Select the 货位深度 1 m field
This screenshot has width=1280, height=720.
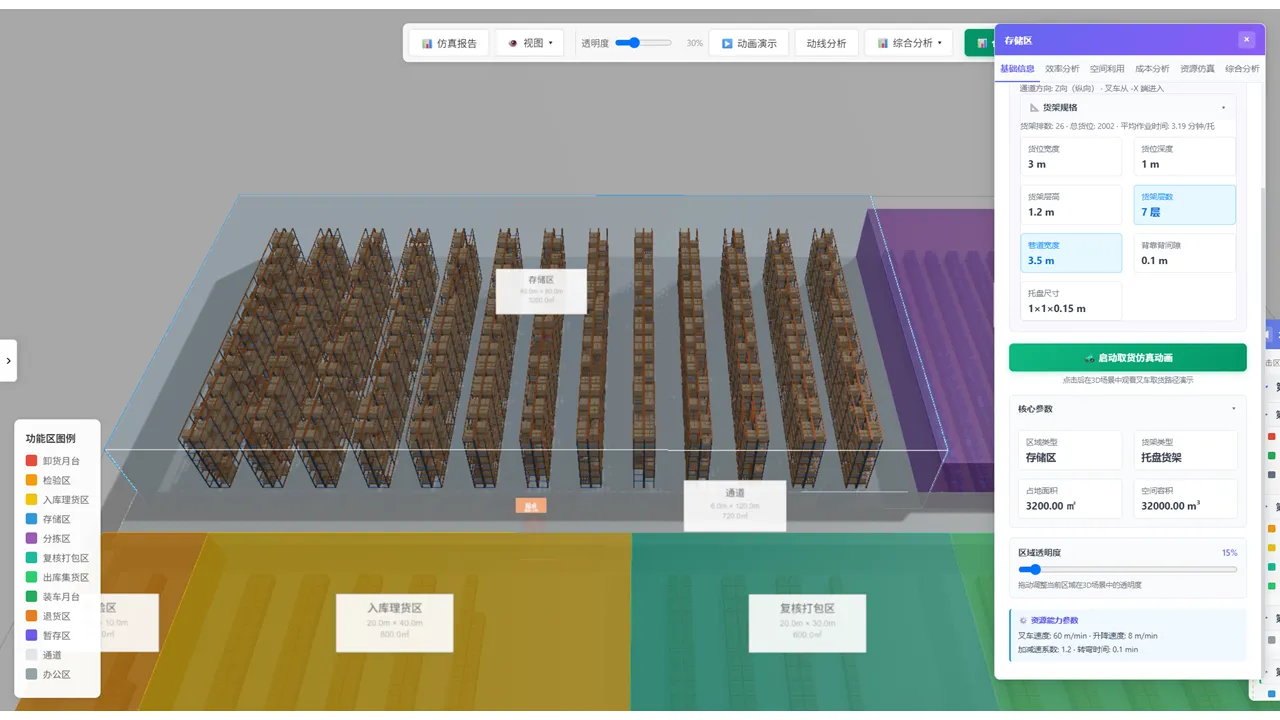tap(1184, 157)
